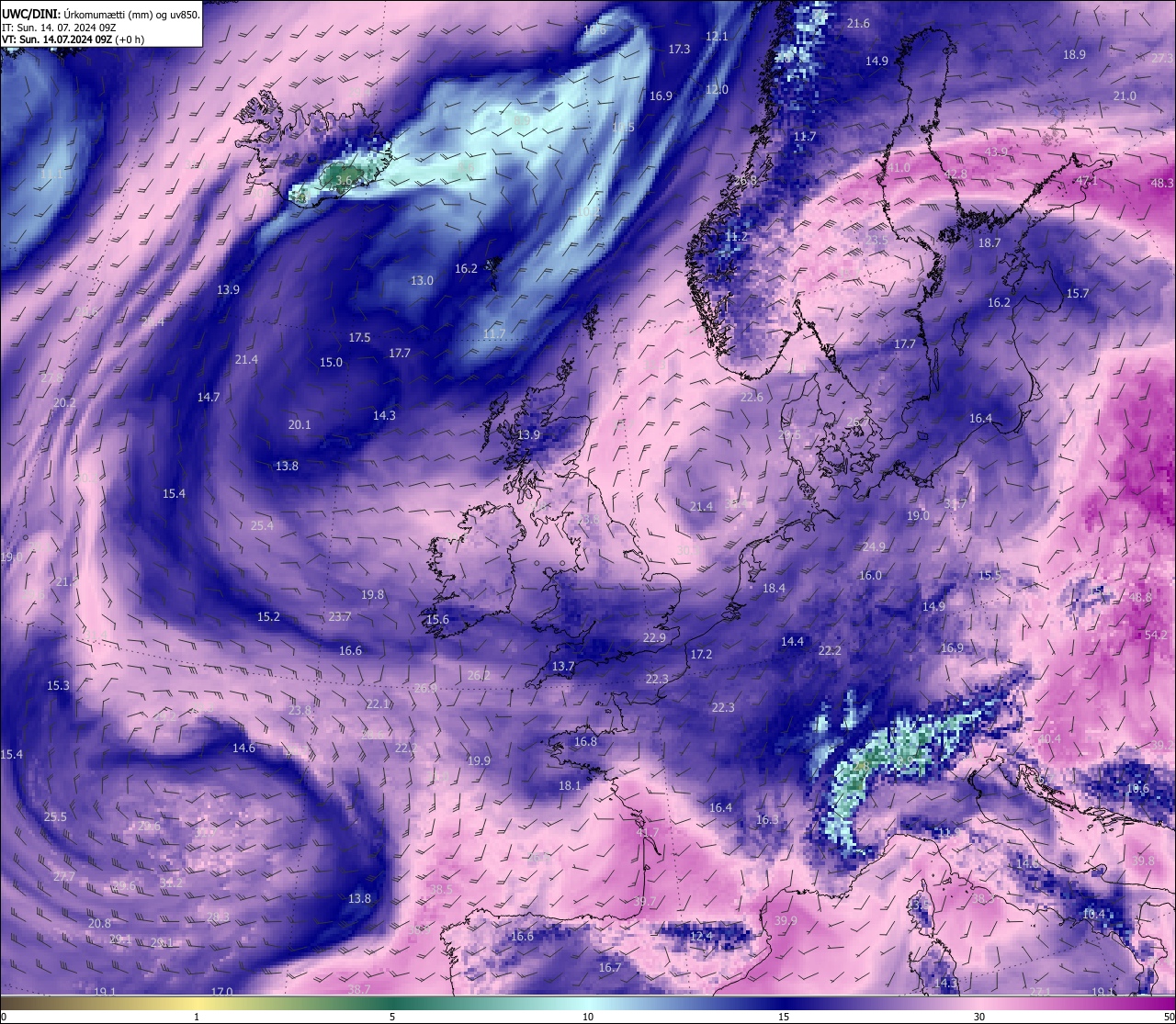Viewport: 1176px width, 1024px height.
Task: Click the map value "25.5"
Action: point(55,817)
